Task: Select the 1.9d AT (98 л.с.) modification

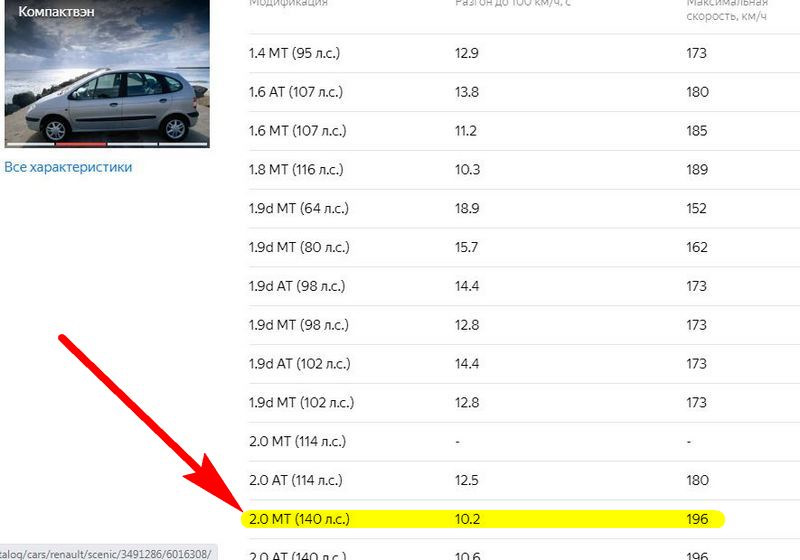Action: coord(297,286)
